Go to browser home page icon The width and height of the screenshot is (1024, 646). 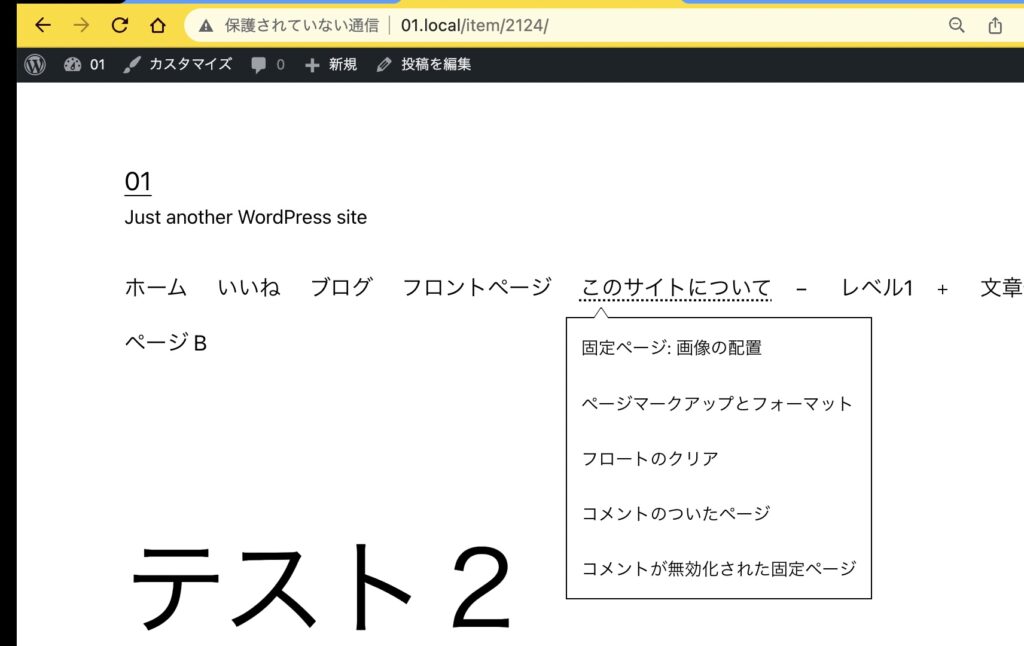tap(157, 26)
